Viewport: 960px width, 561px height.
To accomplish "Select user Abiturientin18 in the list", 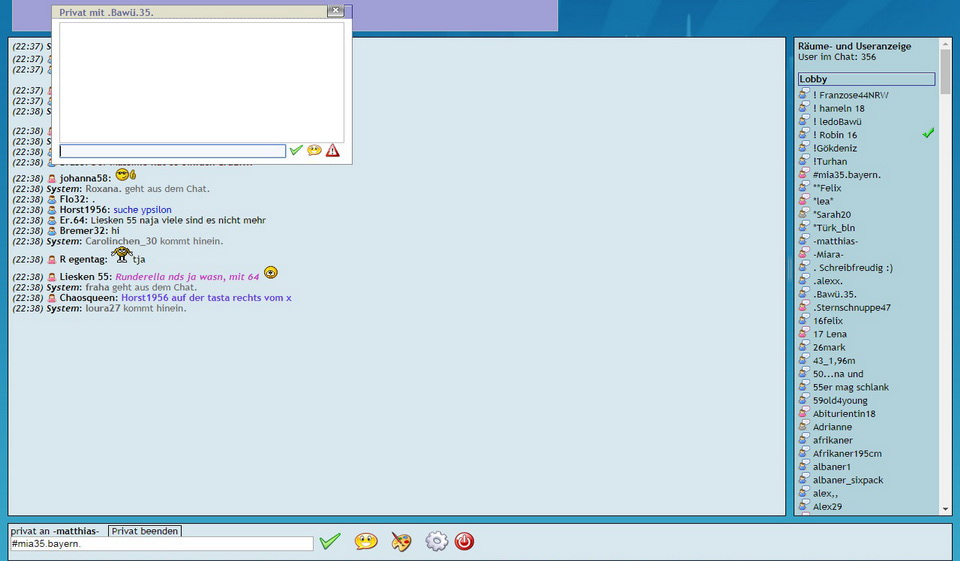I will pos(844,414).
